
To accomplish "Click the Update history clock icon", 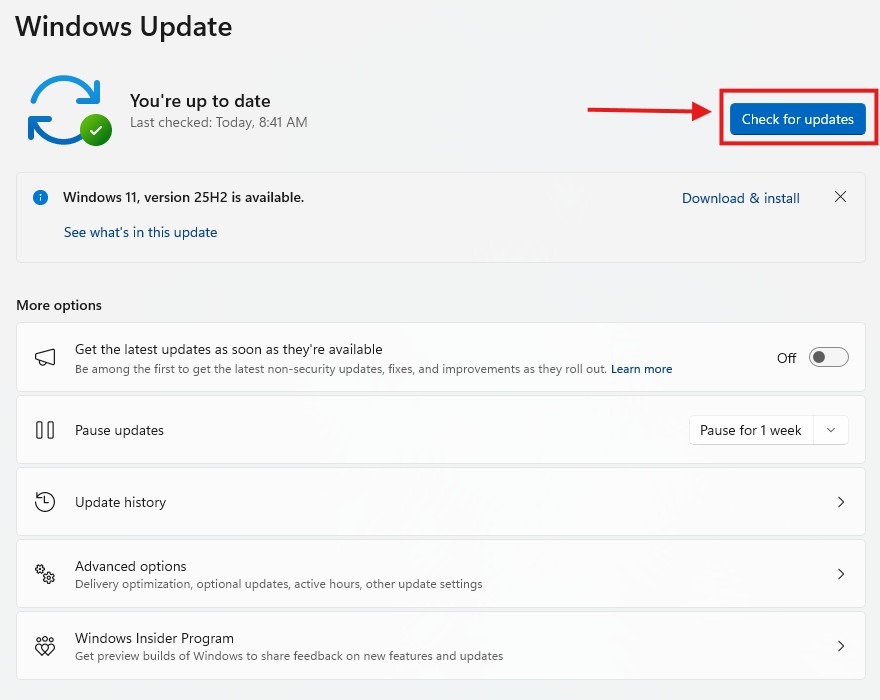I will tap(45, 502).
